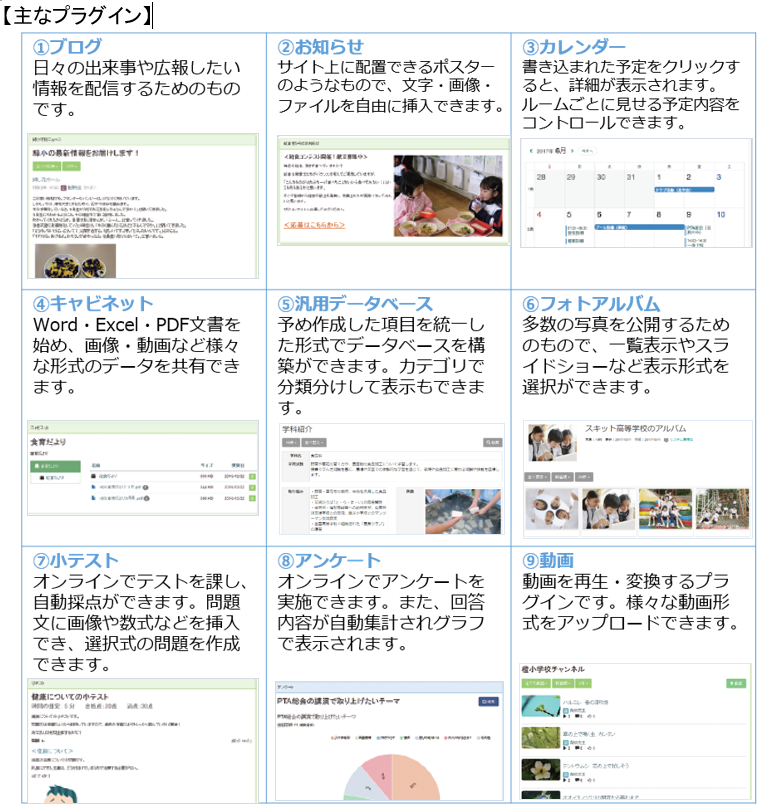Click the ②お知らせ plugin heading
Viewport: 773px width, 812px height.
(320, 47)
